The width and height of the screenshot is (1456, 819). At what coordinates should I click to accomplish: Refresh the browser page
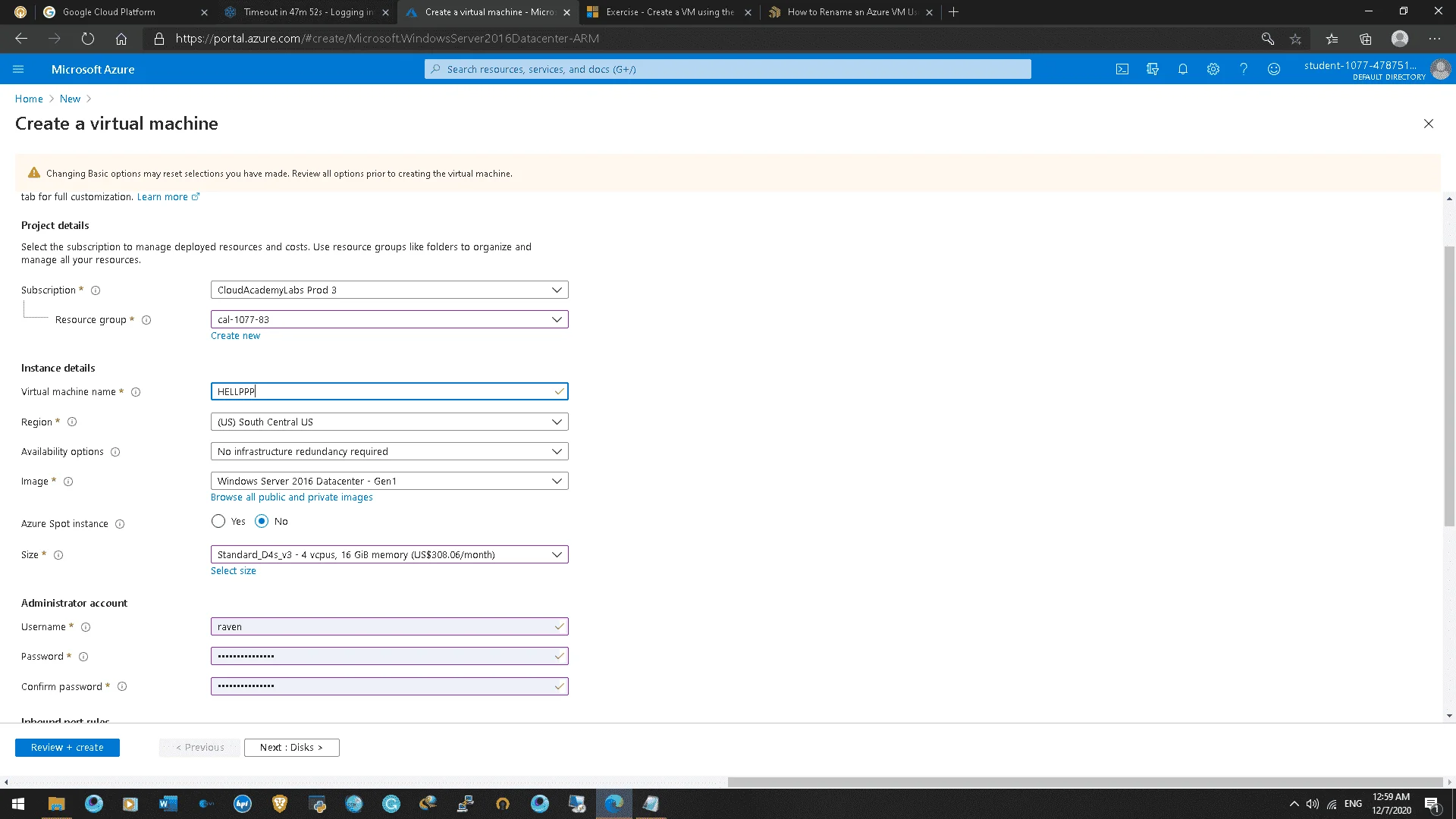(x=88, y=39)
